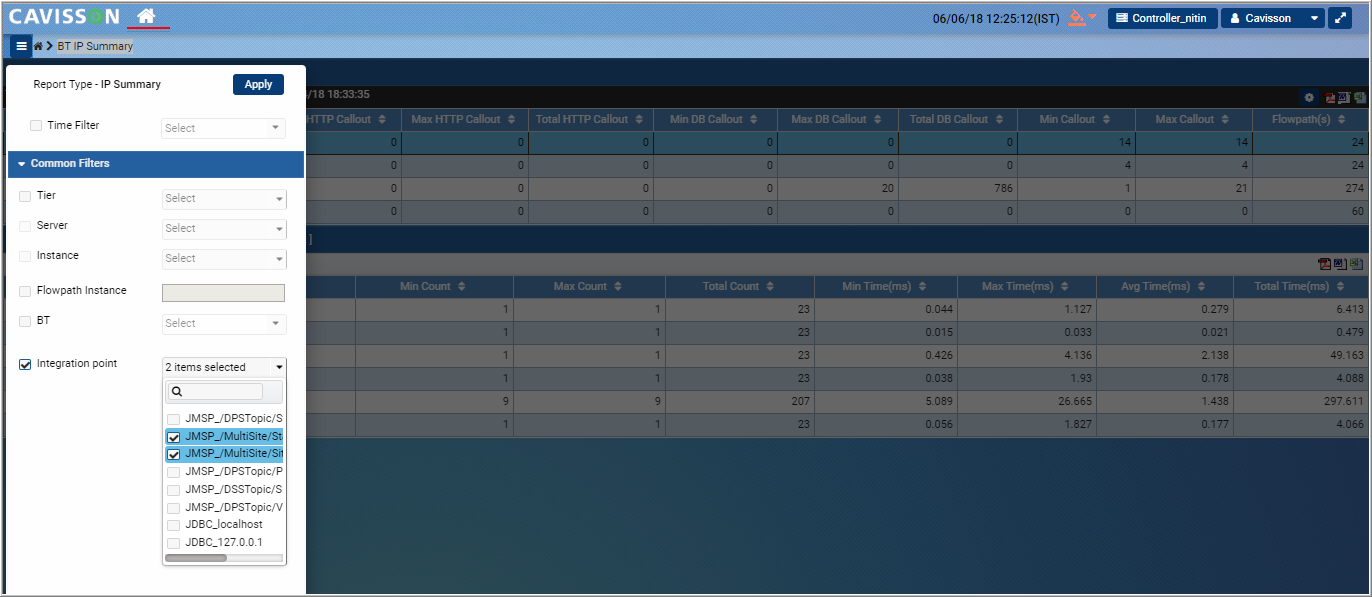This screenshot has height=597, width=1372.
Task: Toggle the hamburger menu button
Action: (x=21, y=46)
